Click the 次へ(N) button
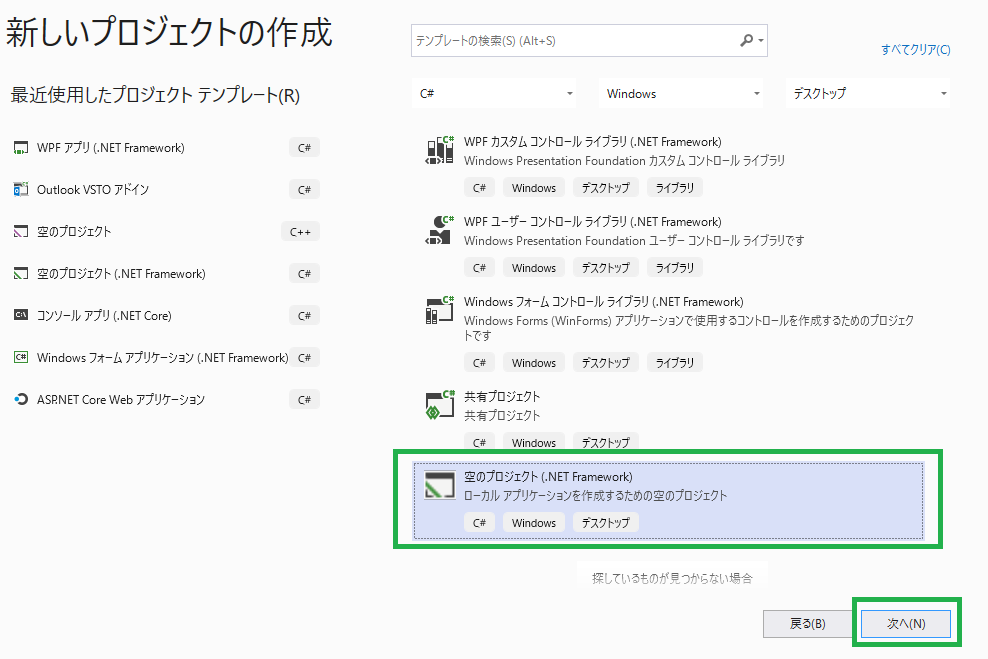The height and width of the screenshot is (659, 988). pyautogui.click(x=906, y=624)
